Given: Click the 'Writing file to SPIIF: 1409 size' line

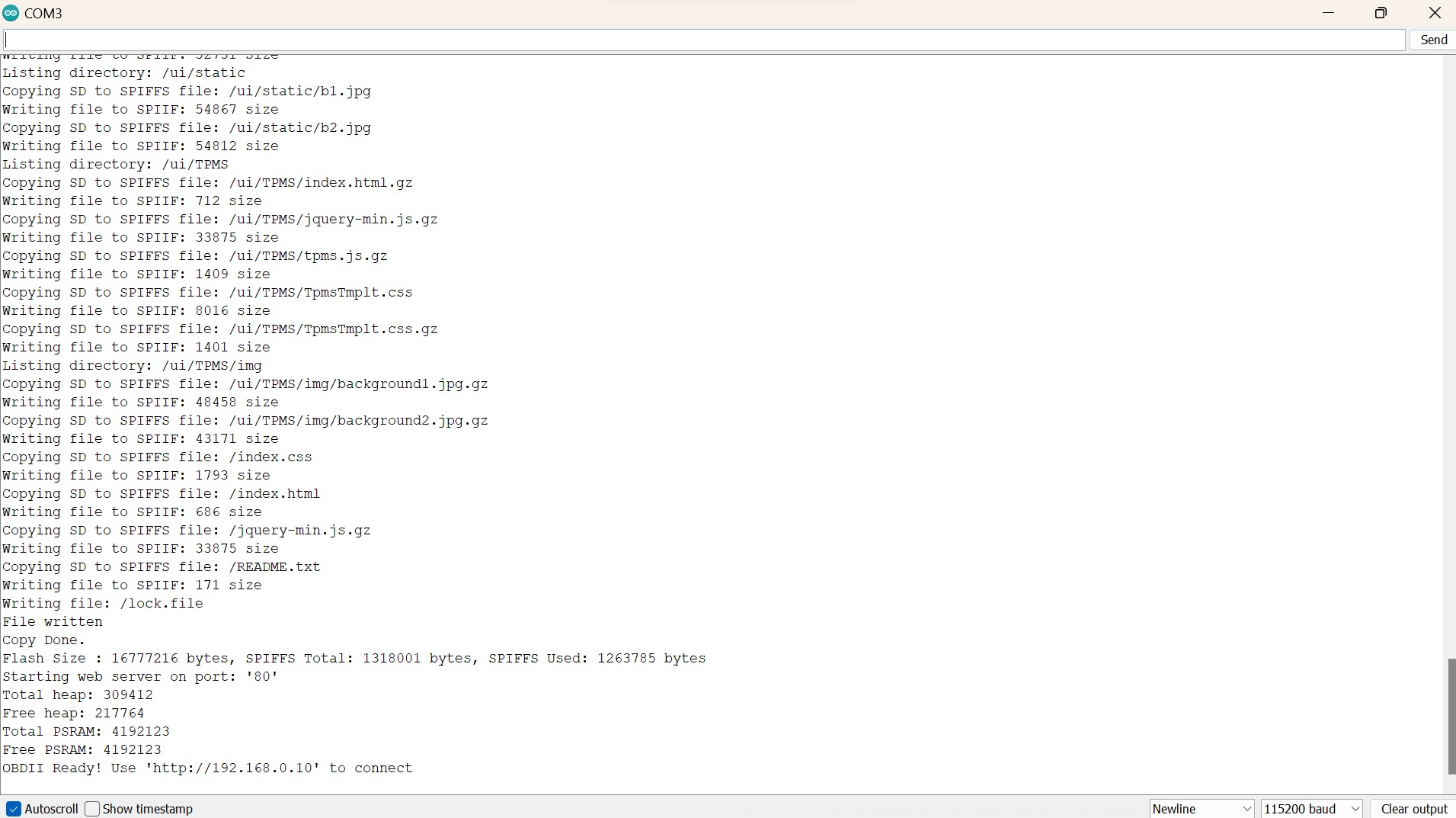Looking at the screenshot, I should coord(136,274).
